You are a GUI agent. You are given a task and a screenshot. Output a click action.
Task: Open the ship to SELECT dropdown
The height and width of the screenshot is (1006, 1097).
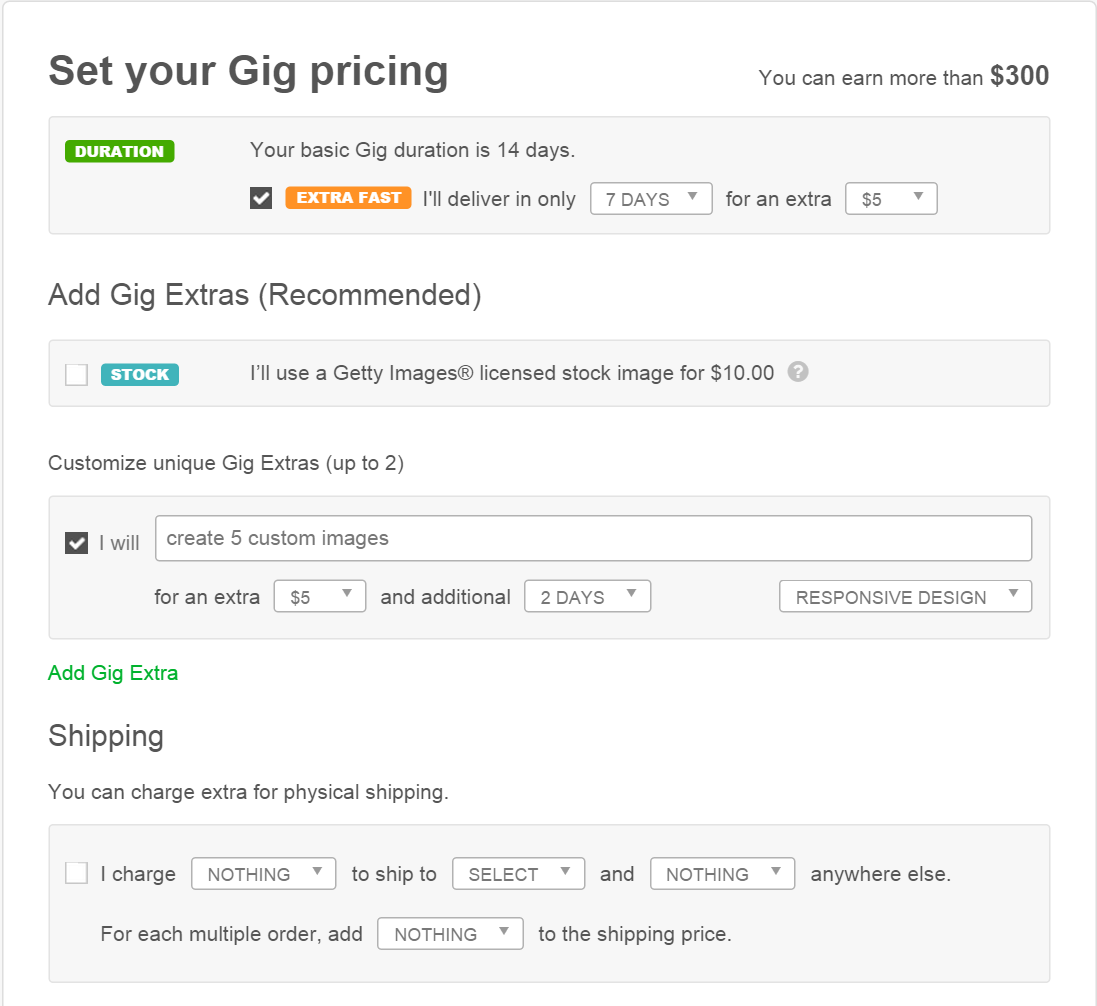click(x=518, y=874)
